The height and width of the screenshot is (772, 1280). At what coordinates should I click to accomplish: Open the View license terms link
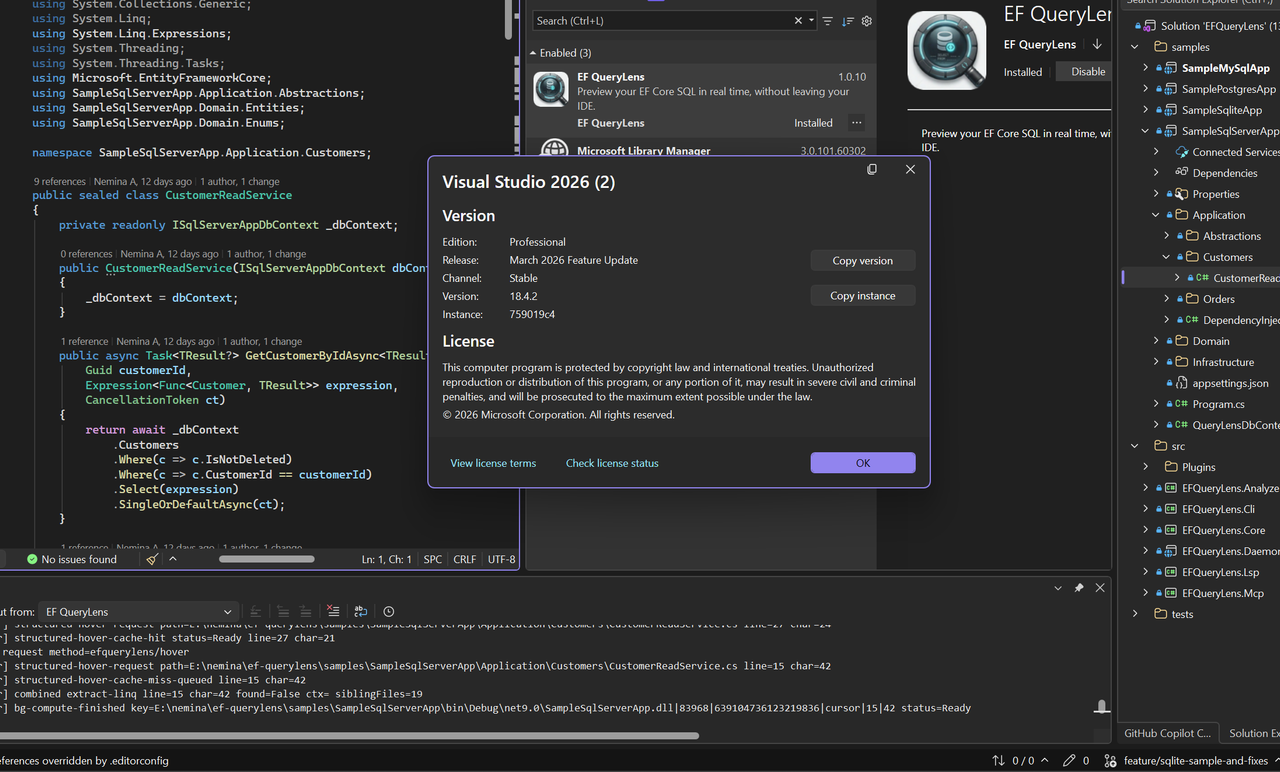(493, 463)
